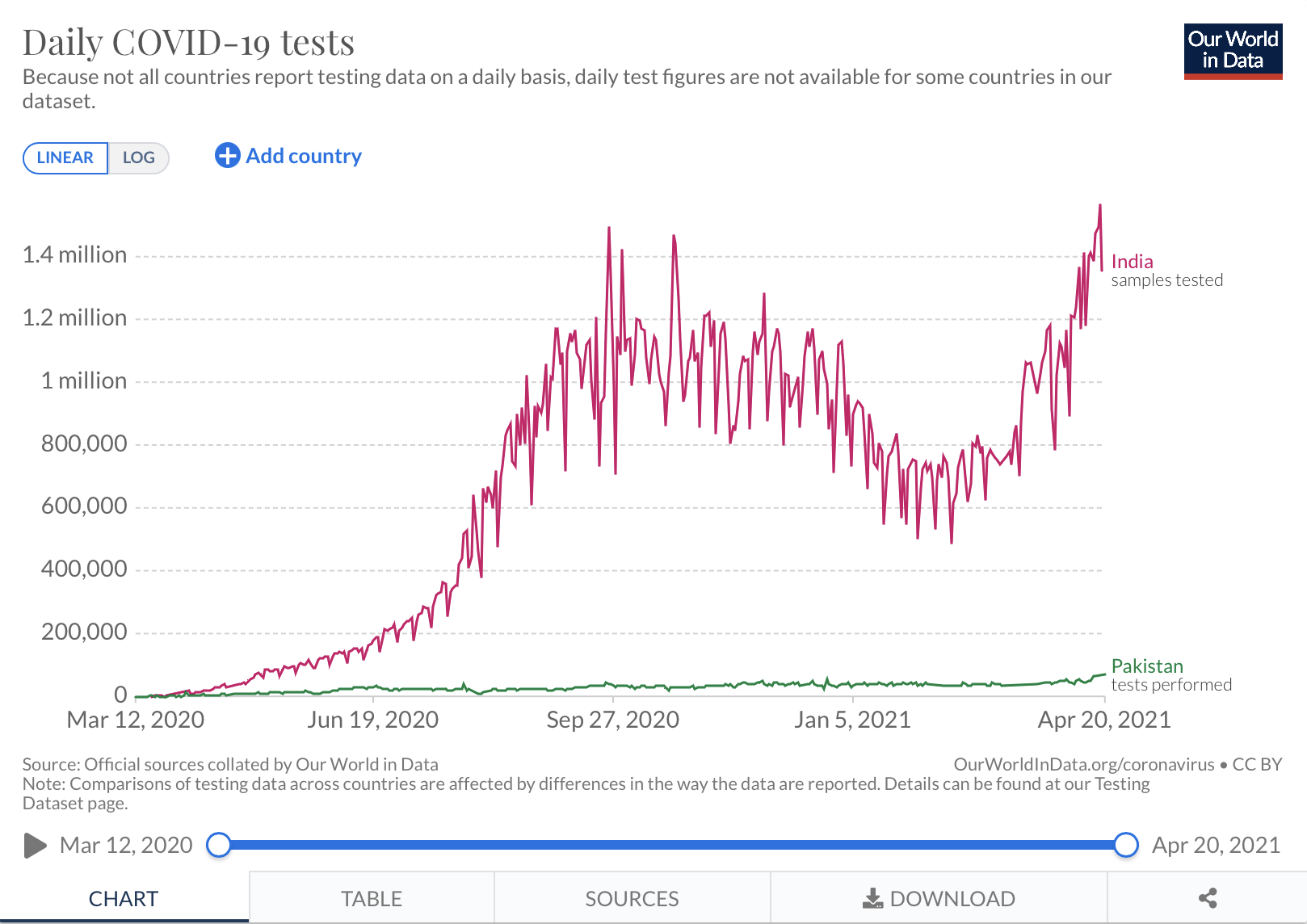Screen dimensions: 1307x924
Task: Click the Daily COVID-19 tests title
Action: point(188,43)
